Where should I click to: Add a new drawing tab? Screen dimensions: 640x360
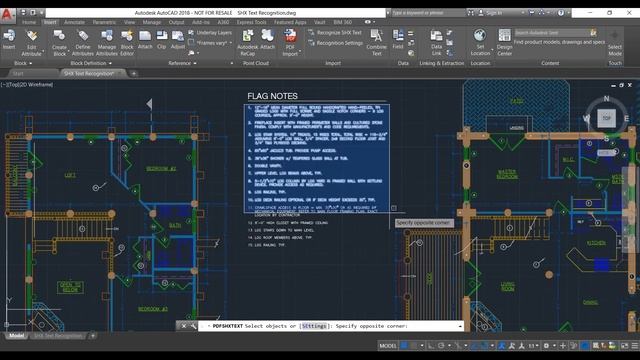tap(133, 73)
